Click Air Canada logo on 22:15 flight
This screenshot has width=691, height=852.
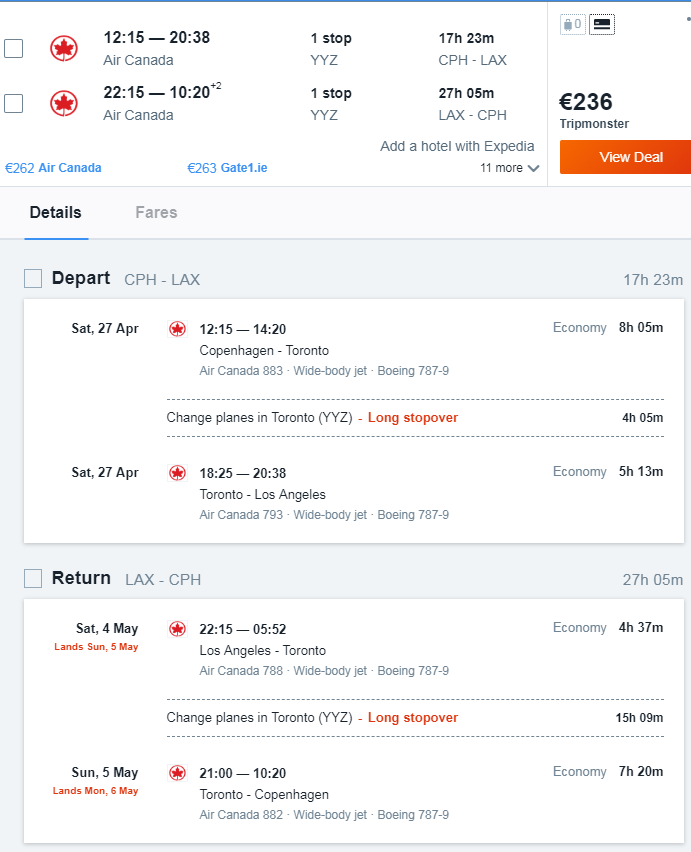(x=64, y=103)
